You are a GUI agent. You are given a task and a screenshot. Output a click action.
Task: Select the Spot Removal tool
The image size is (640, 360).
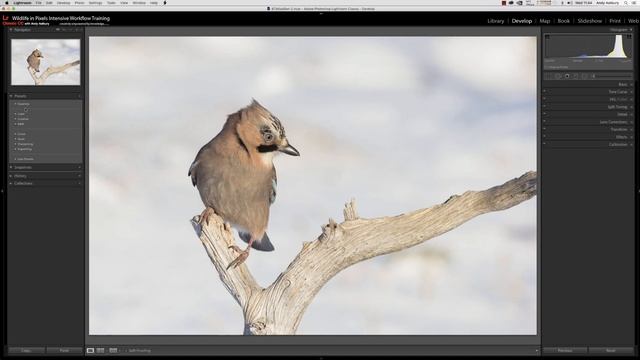(x=558, y=76)
